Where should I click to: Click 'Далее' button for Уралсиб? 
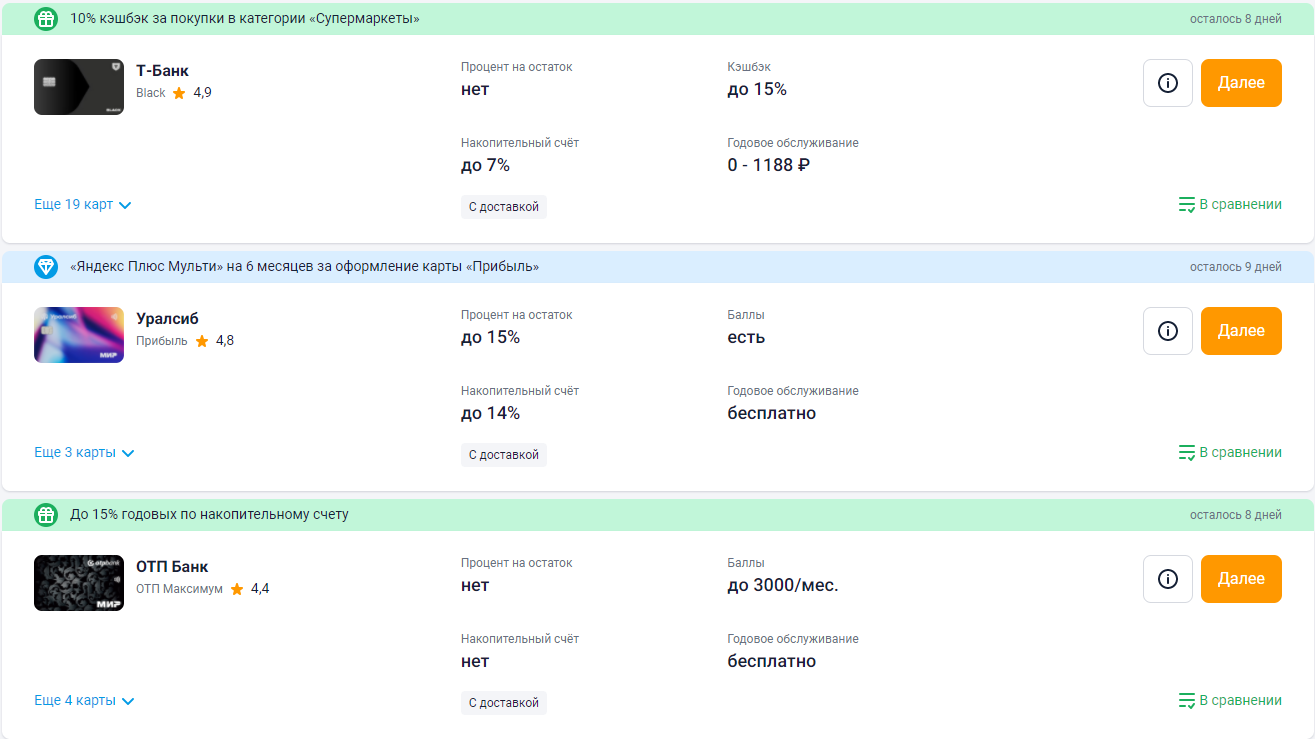point(1241,331)
